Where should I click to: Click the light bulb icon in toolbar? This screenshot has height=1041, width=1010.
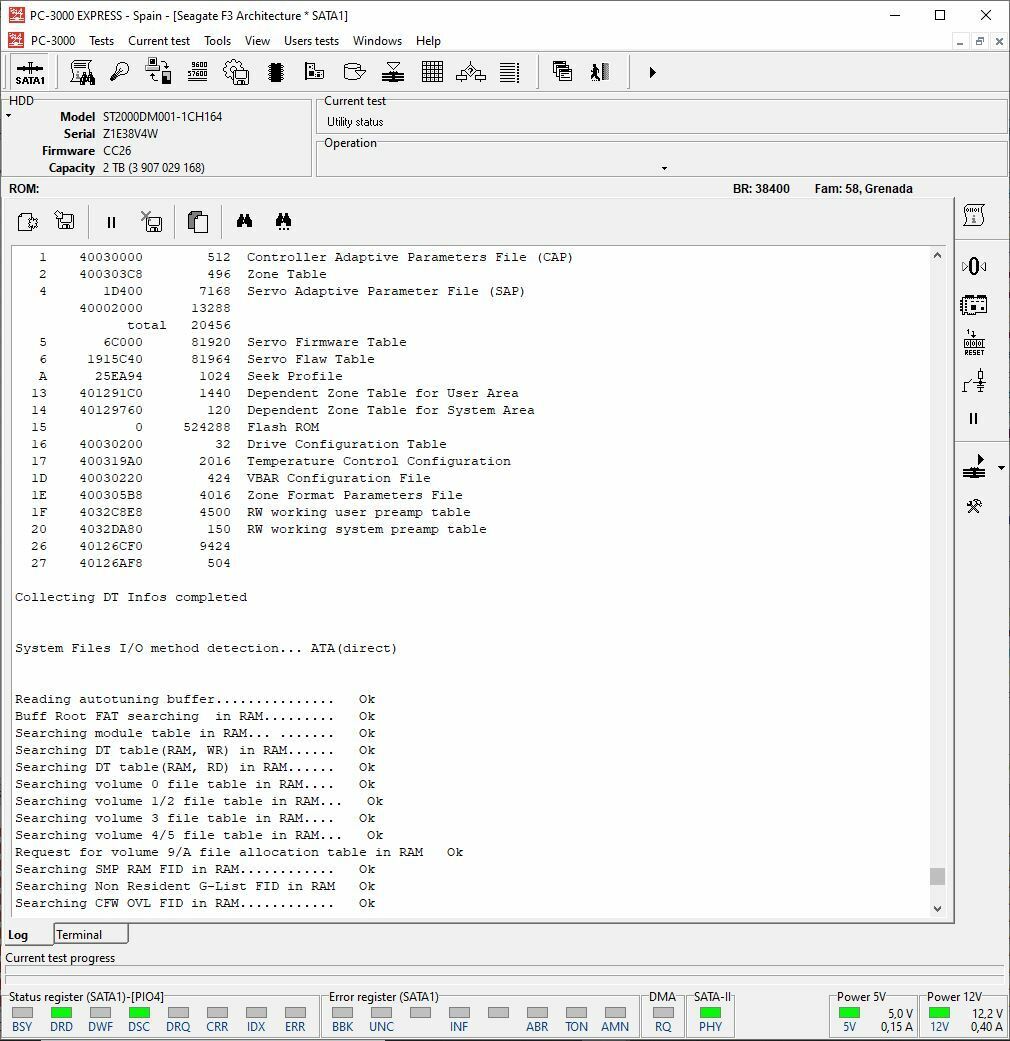(x=120, y=72)
